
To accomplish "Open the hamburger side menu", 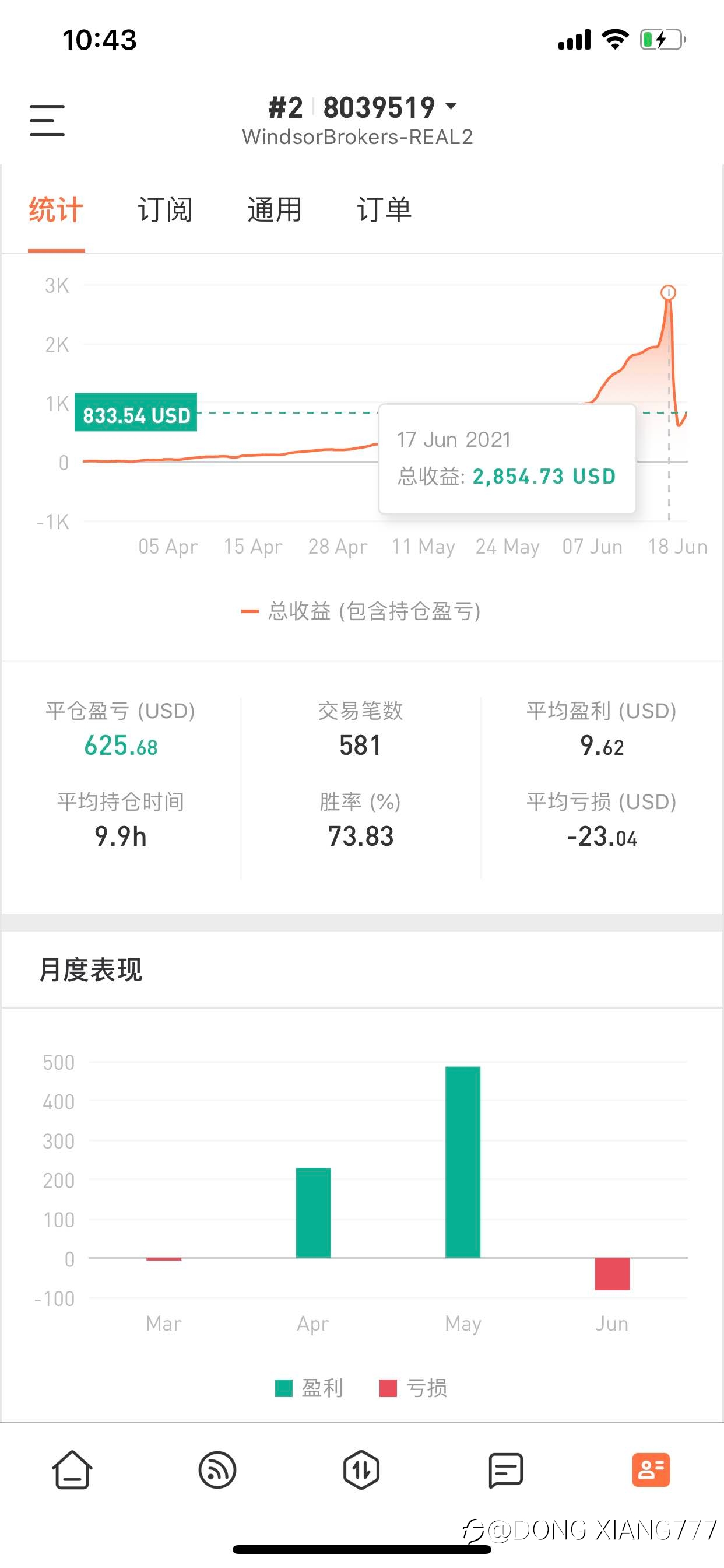I will [47, 120].
